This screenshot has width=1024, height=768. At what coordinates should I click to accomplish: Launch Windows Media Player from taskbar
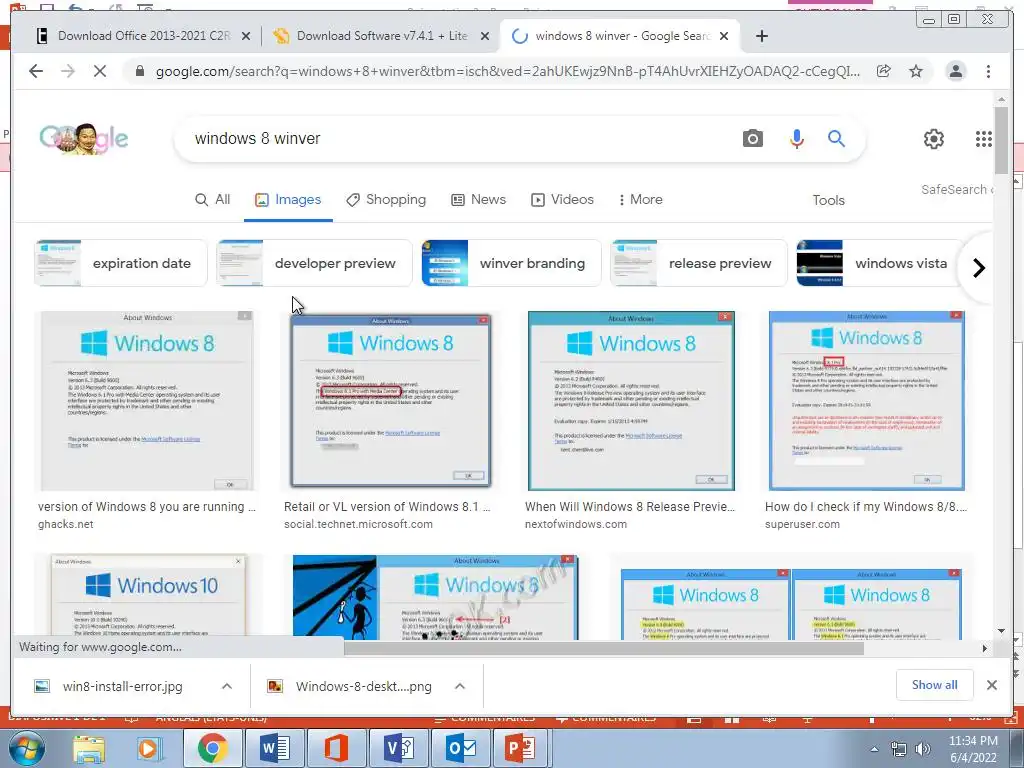pos(149,748)
